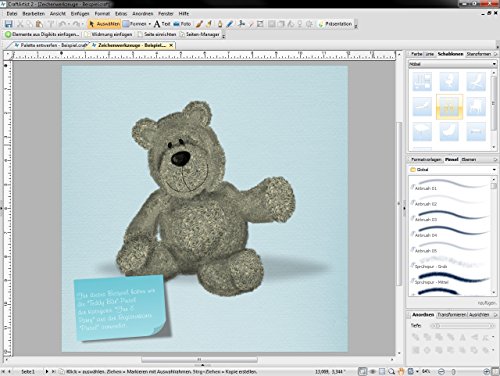This screenshot has height=376, width=500.
Task: Click Widmung einfügen button
Action: [x=109, y=34]
